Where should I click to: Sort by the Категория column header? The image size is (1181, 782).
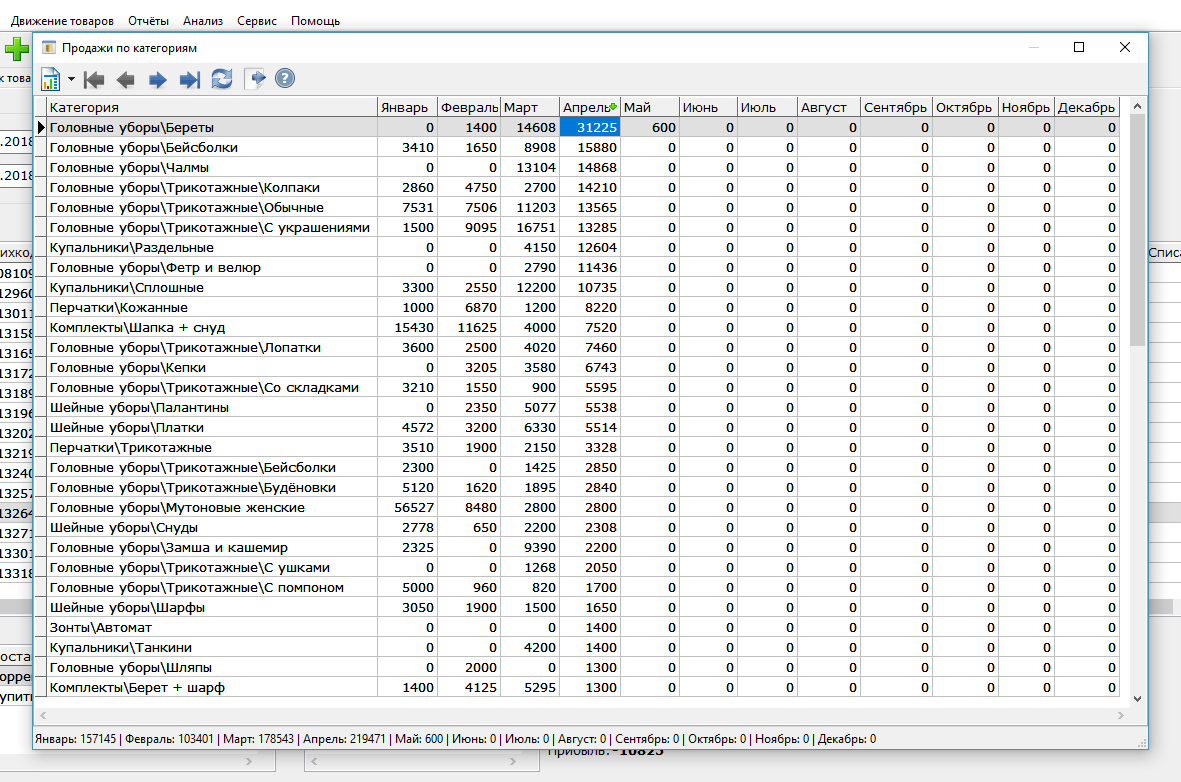click(212, 107)
